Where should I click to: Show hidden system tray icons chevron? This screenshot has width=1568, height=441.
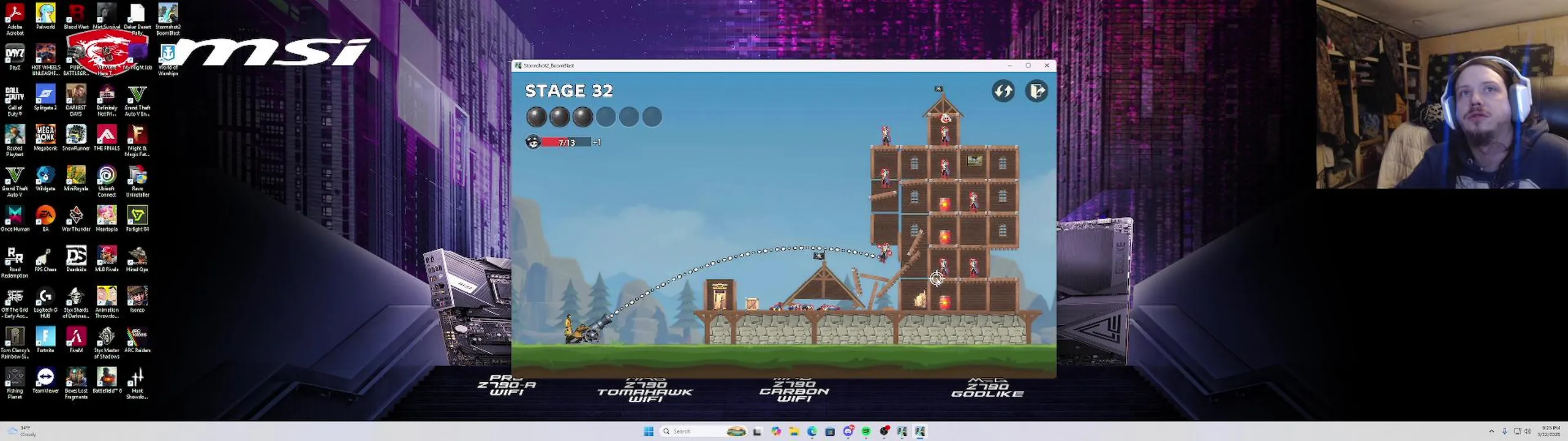click(1491, 431)
